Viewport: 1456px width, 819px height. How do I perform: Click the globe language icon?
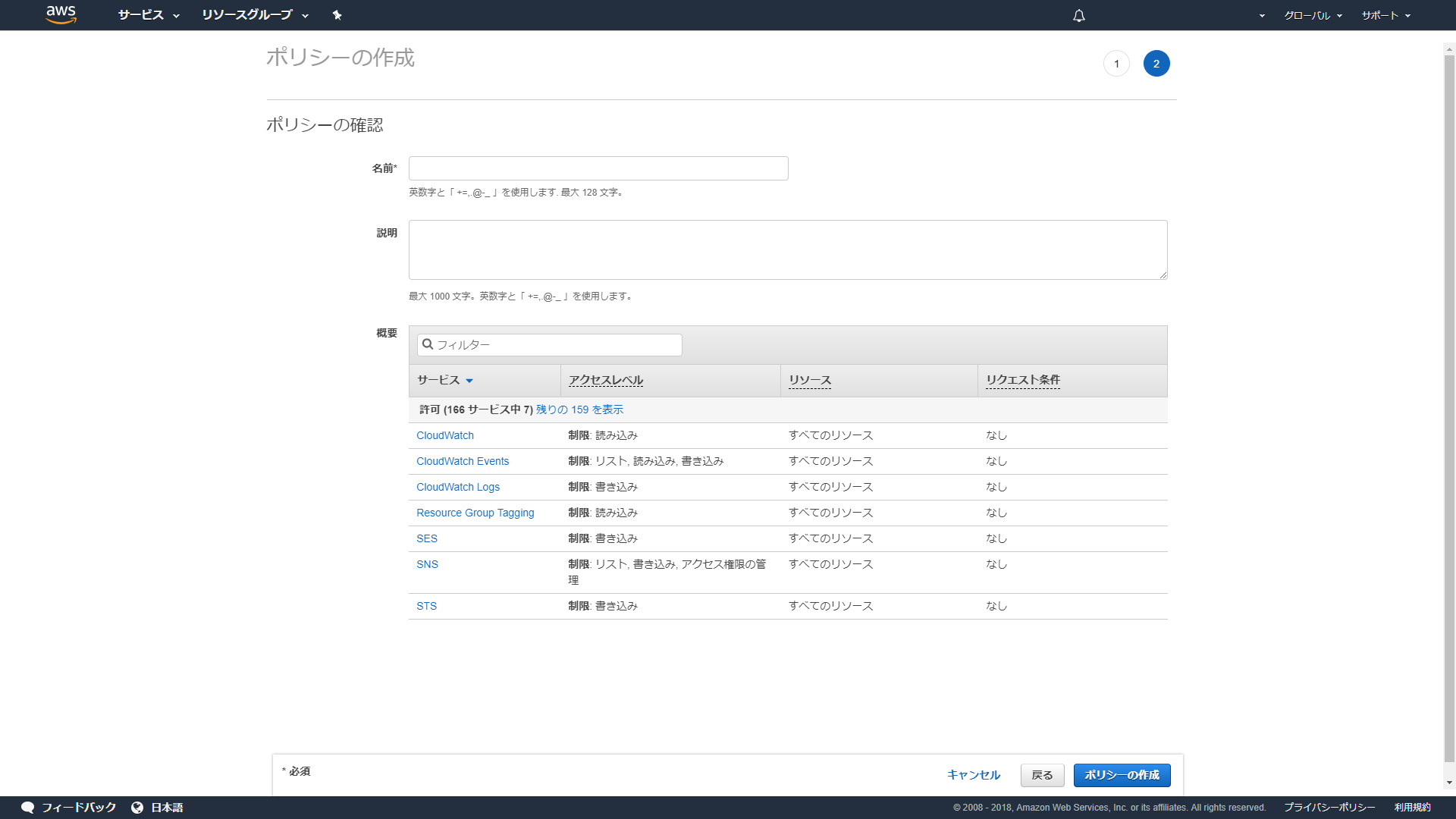137,808
